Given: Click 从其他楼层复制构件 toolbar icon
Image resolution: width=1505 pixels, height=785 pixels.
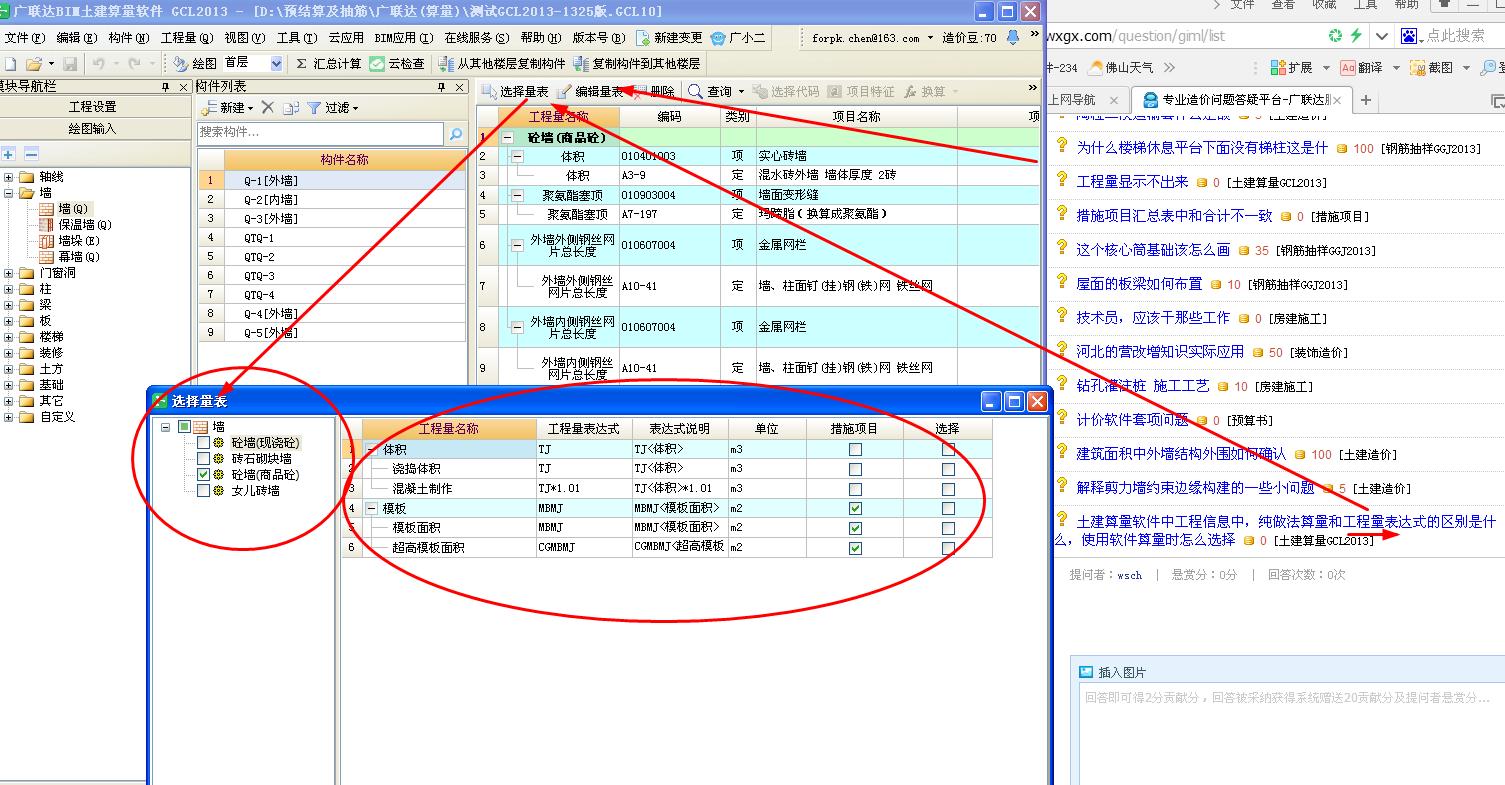Looking at the screenshot, I should coord(445,63).
